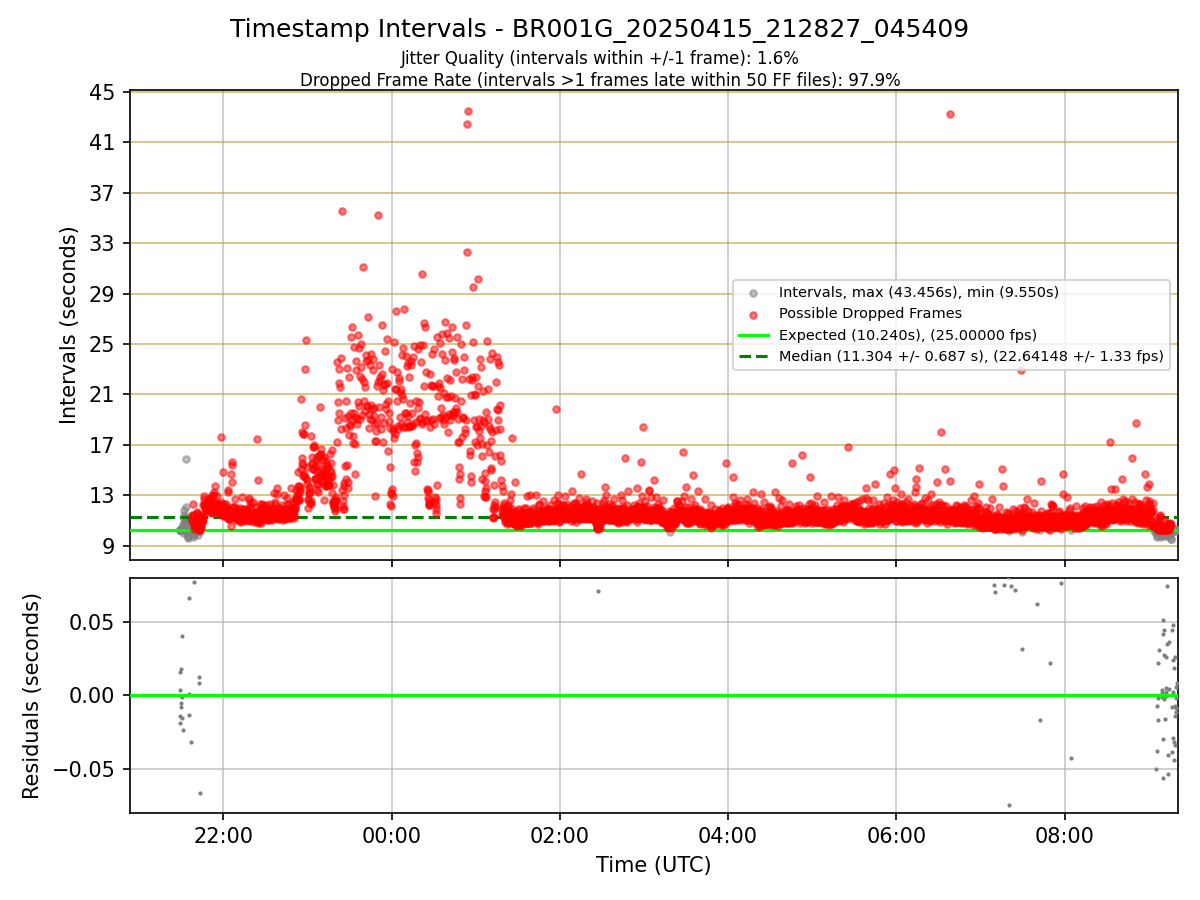Click the Intervals (seconds) y-axis label
The image size is (1200, 900).
point(69,325)
